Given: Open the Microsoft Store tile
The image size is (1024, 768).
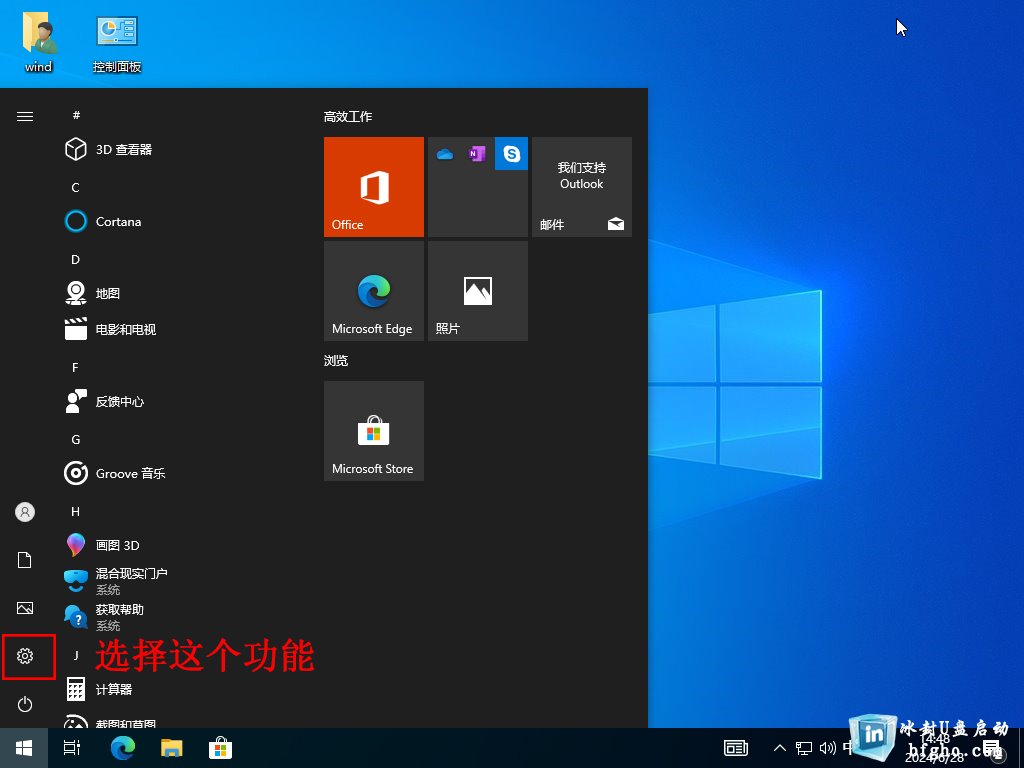Looking at the screenshot, I should tap(374, 431).
